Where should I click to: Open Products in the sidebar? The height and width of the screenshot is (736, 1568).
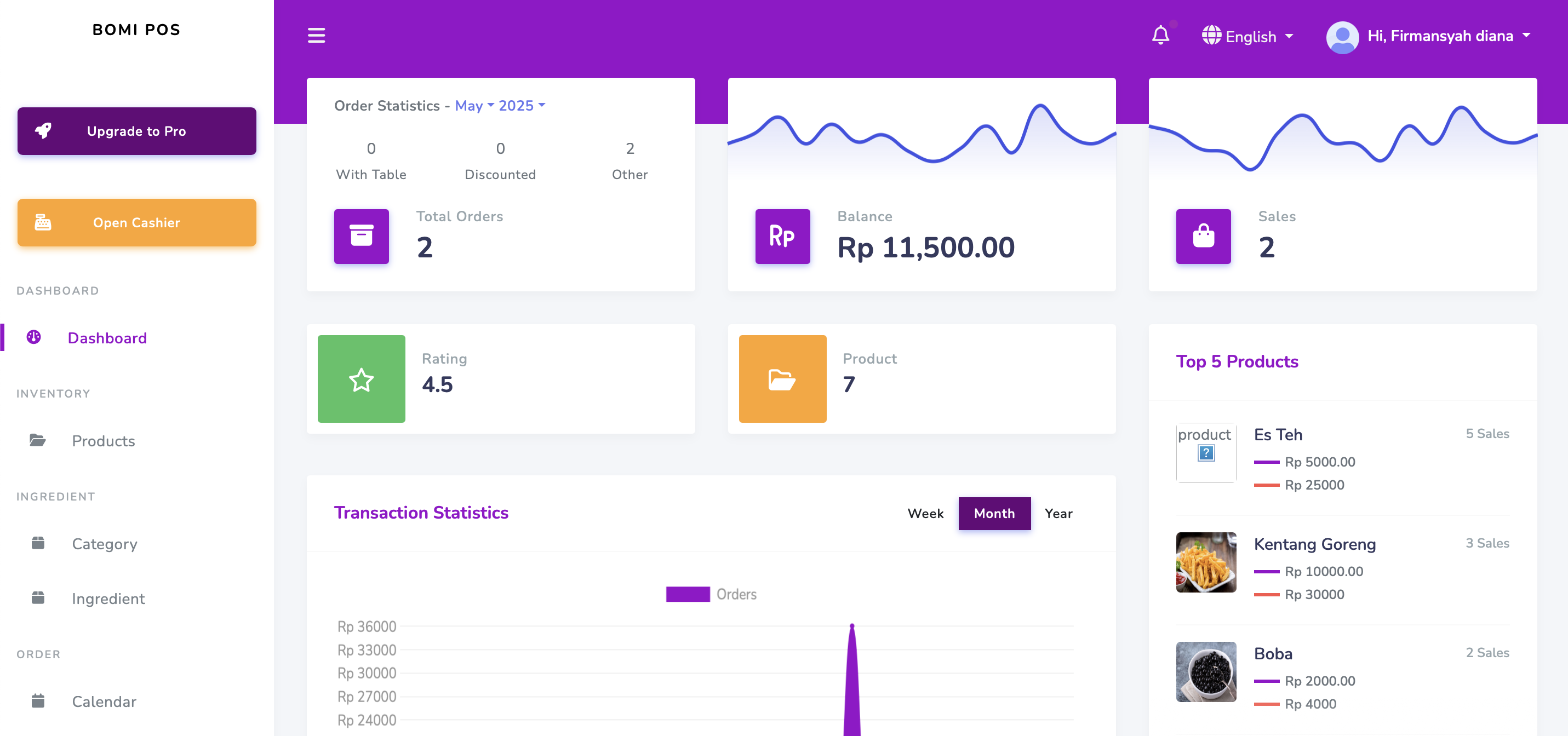pos(103,441)
